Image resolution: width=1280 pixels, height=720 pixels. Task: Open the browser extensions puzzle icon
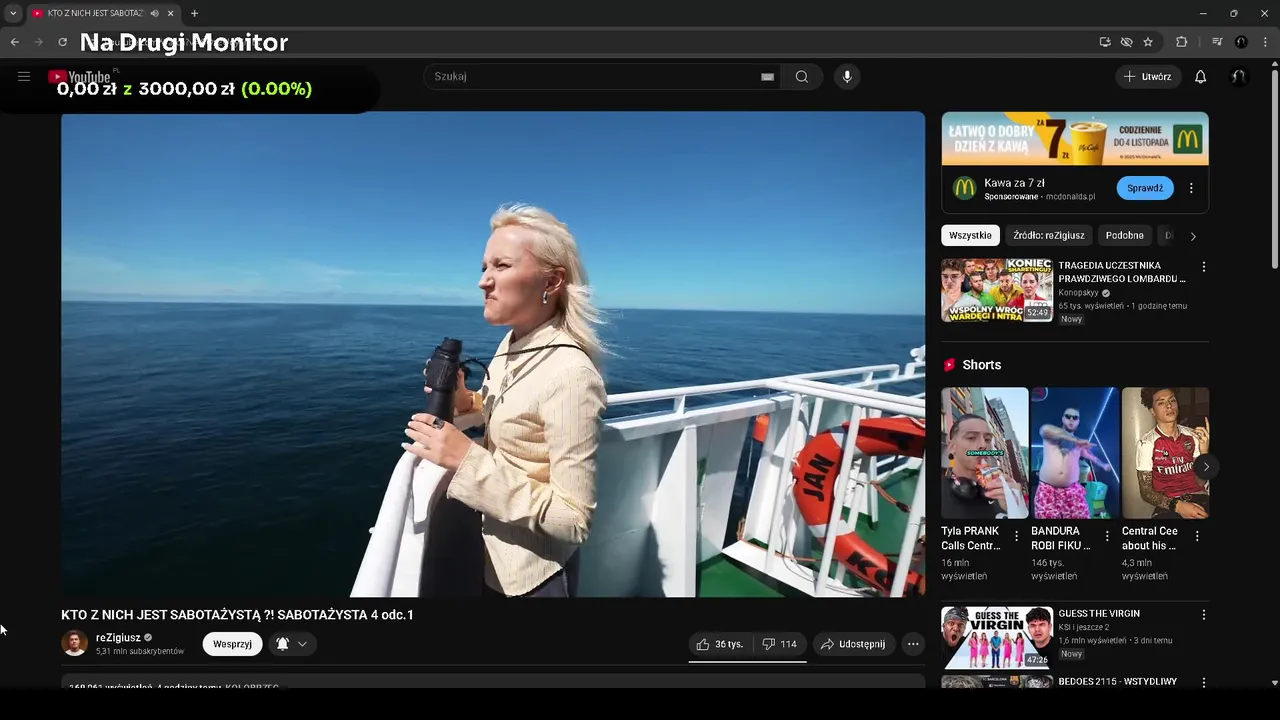point(1181,42)
